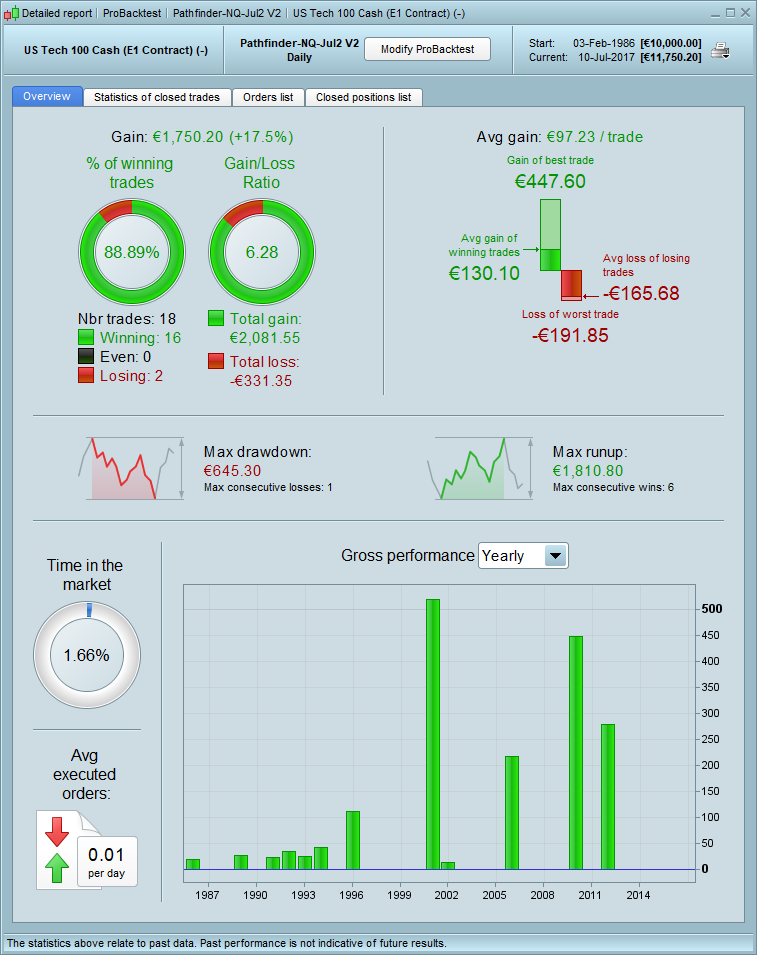The image size is (757, 955).
Task: Click the first bar near 1986
Action: coord(193,864)
